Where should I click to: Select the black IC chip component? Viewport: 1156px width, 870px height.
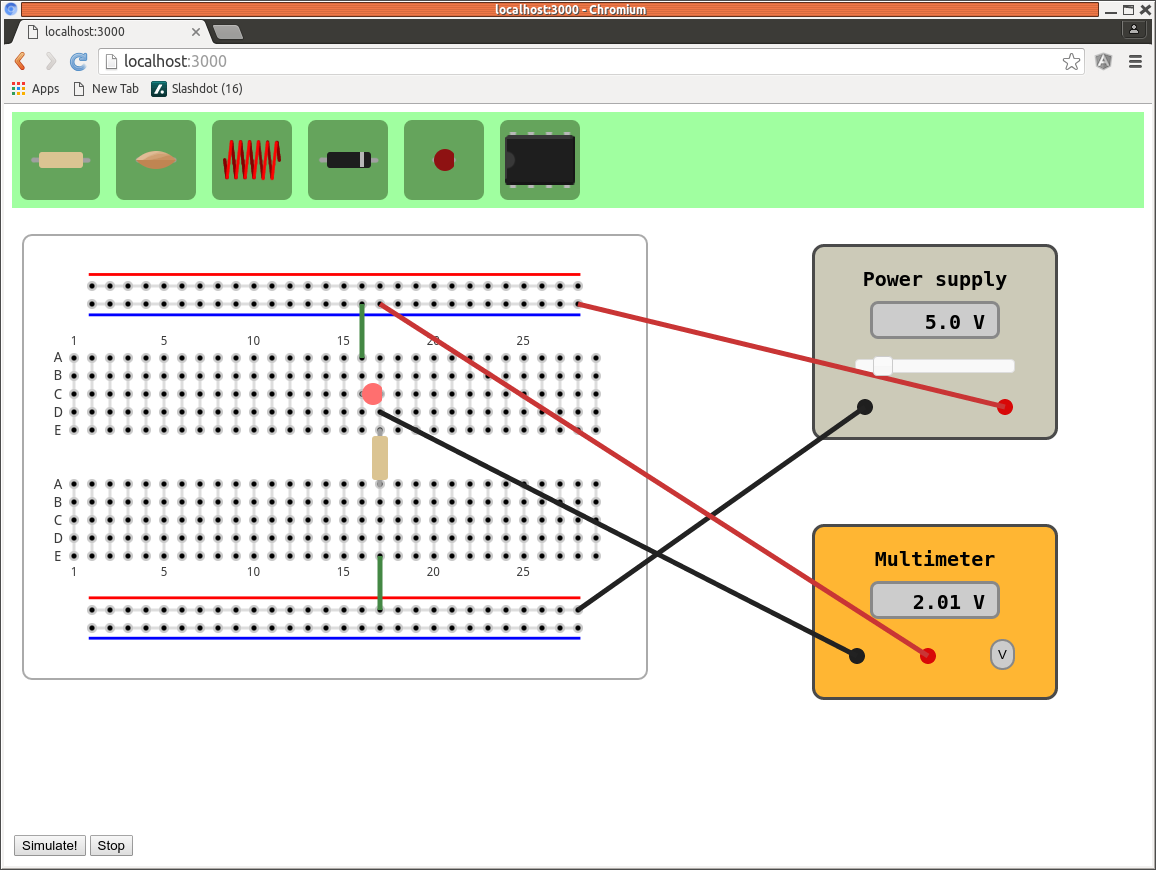[x=540, y=160]
